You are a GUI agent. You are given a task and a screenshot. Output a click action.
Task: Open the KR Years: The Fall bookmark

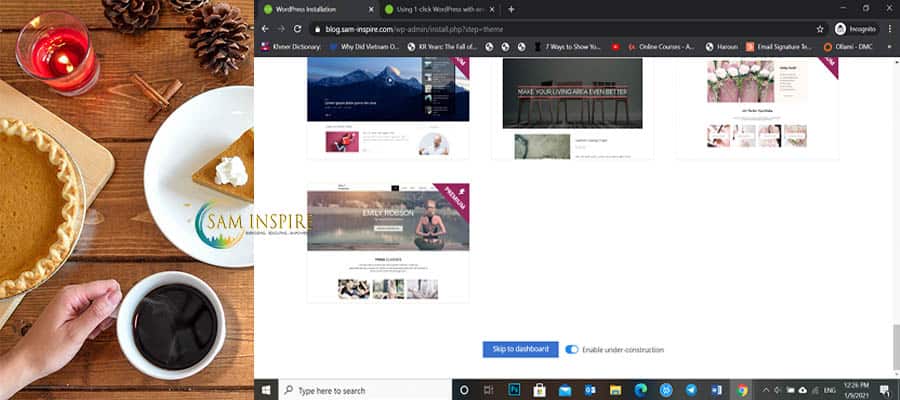[442, 47]
